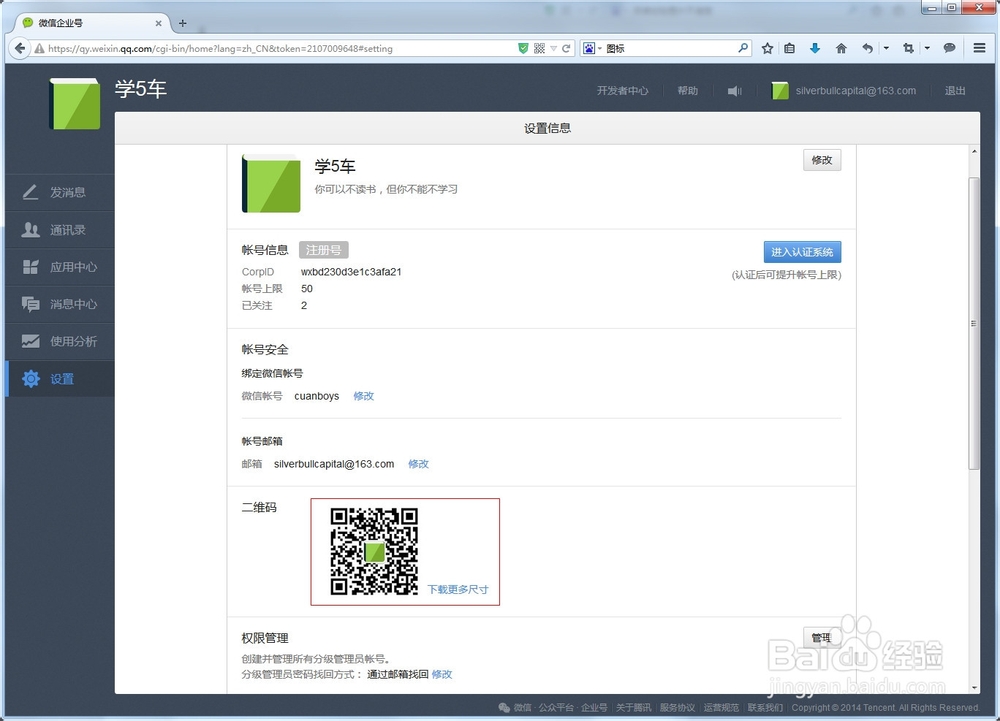This screenshot has height=721, width=1000.
Task: Click the 学5车 green logo in header
Action: pyautogui.click(x=75, y=104)
